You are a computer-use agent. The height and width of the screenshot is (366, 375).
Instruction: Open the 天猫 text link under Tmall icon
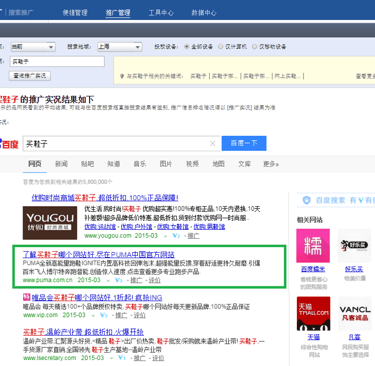pos(314,337)
